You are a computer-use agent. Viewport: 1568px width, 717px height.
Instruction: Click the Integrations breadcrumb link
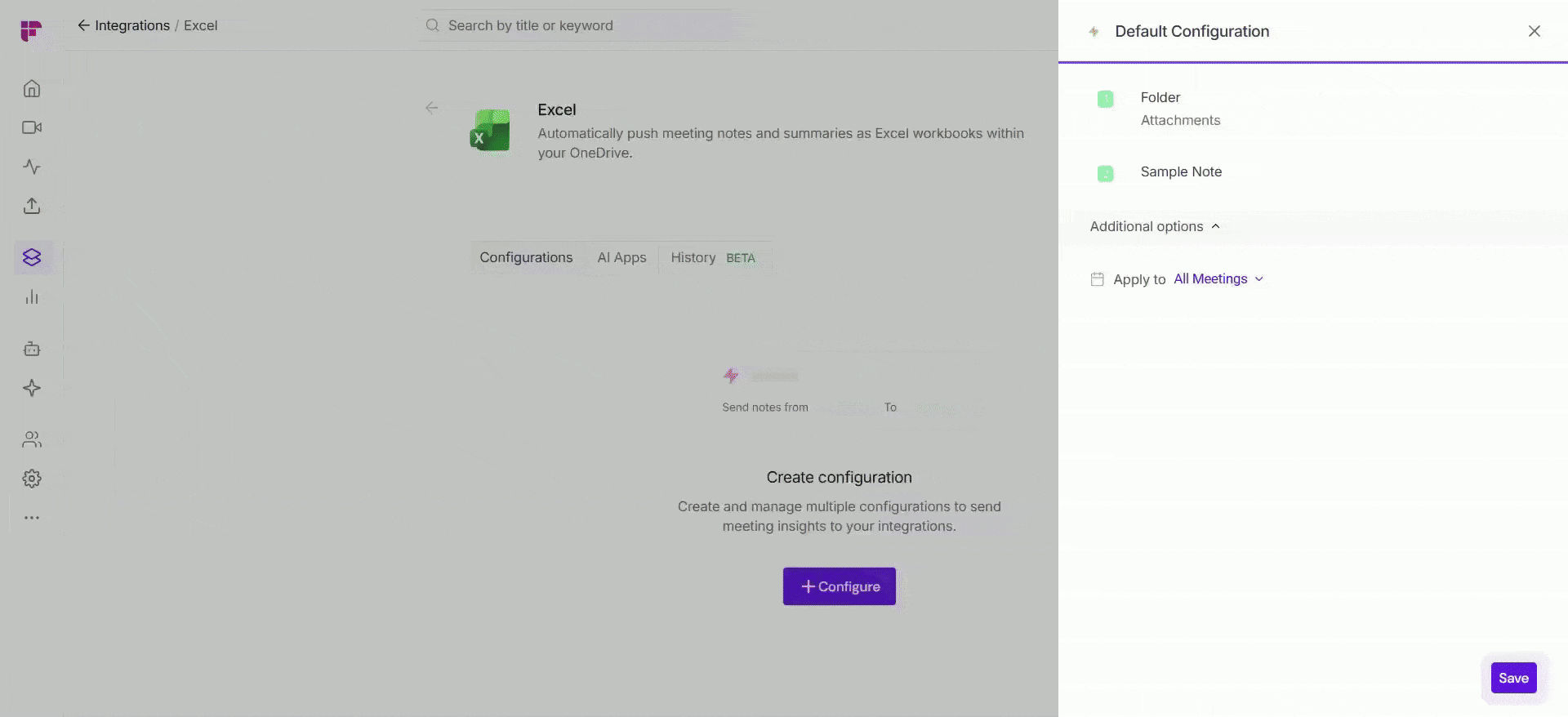[132, 25]
